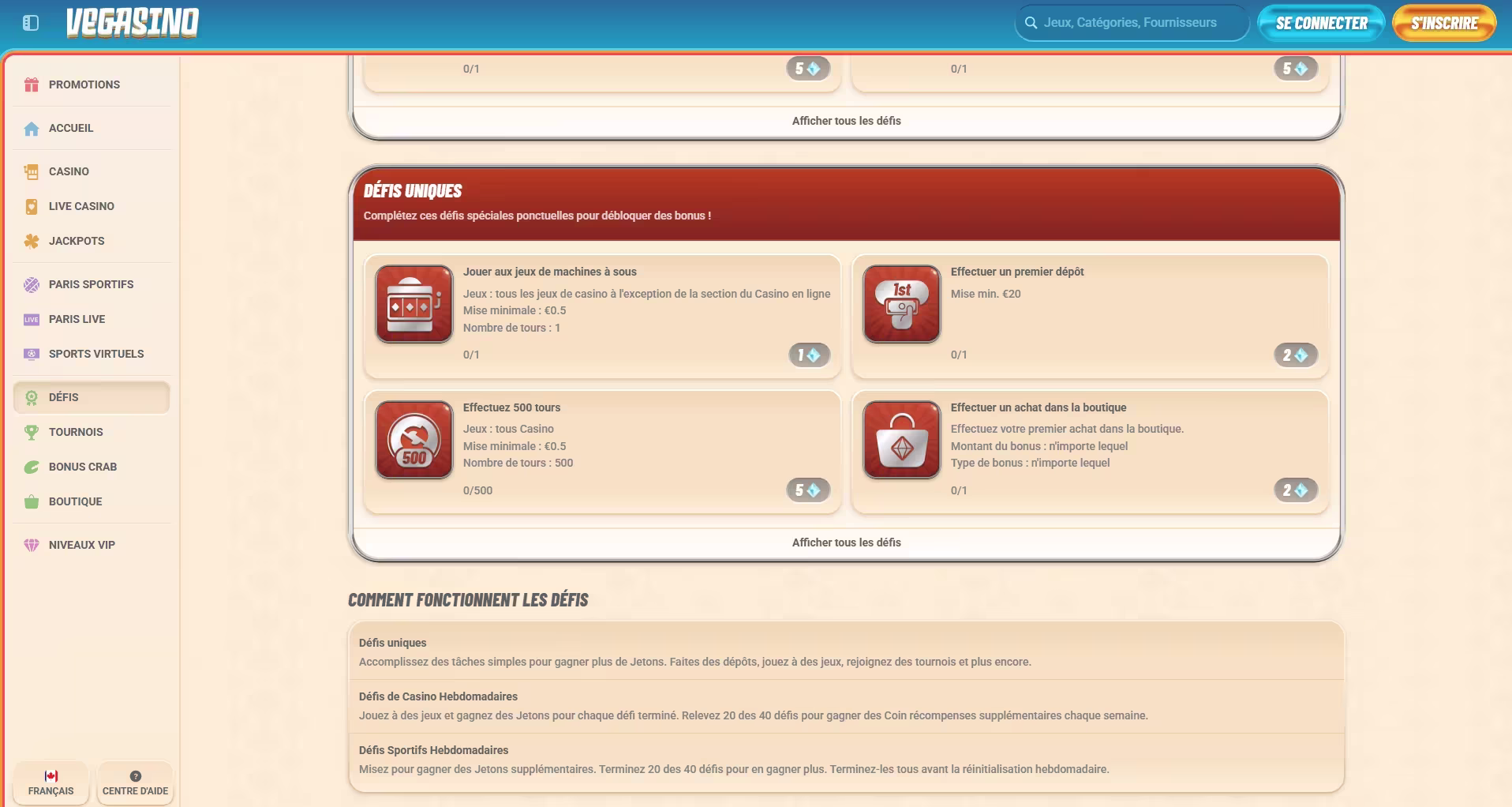Click the 0/500 progress counter
Screen dimensions: 1512x807
click(477, 490)
